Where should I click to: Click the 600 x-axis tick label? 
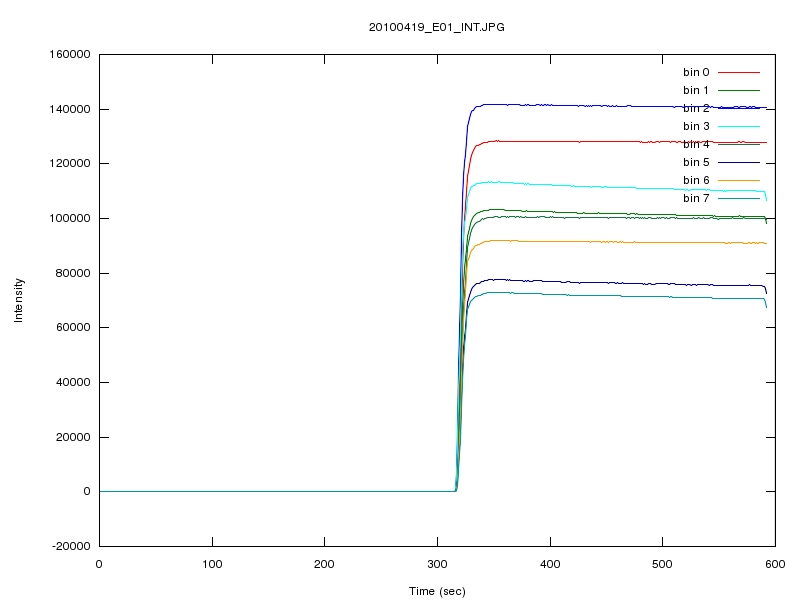(x=775, y=564)
